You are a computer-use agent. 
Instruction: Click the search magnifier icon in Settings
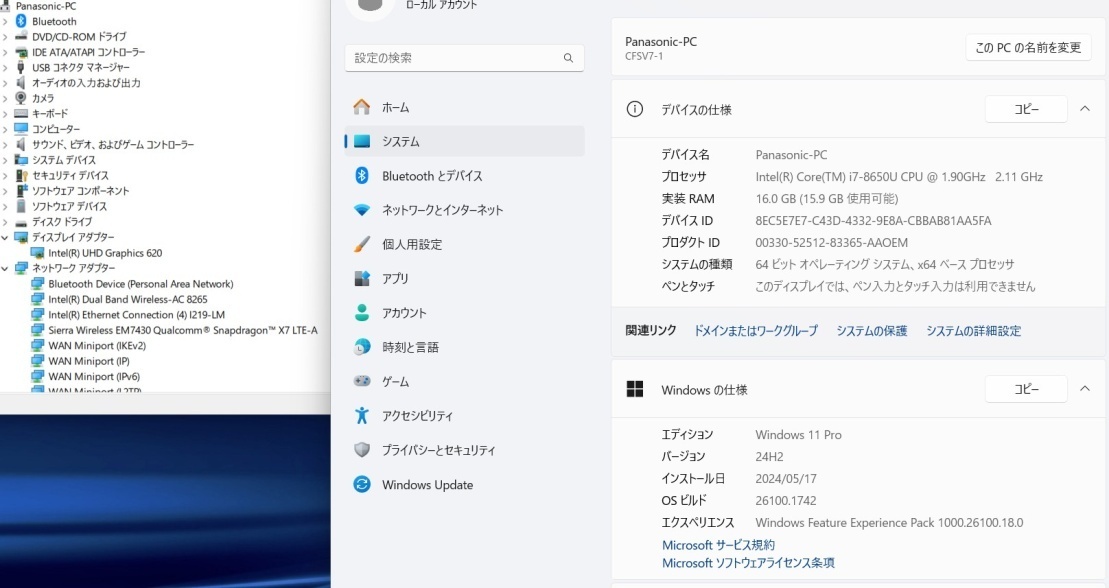(x=568, y=58)
